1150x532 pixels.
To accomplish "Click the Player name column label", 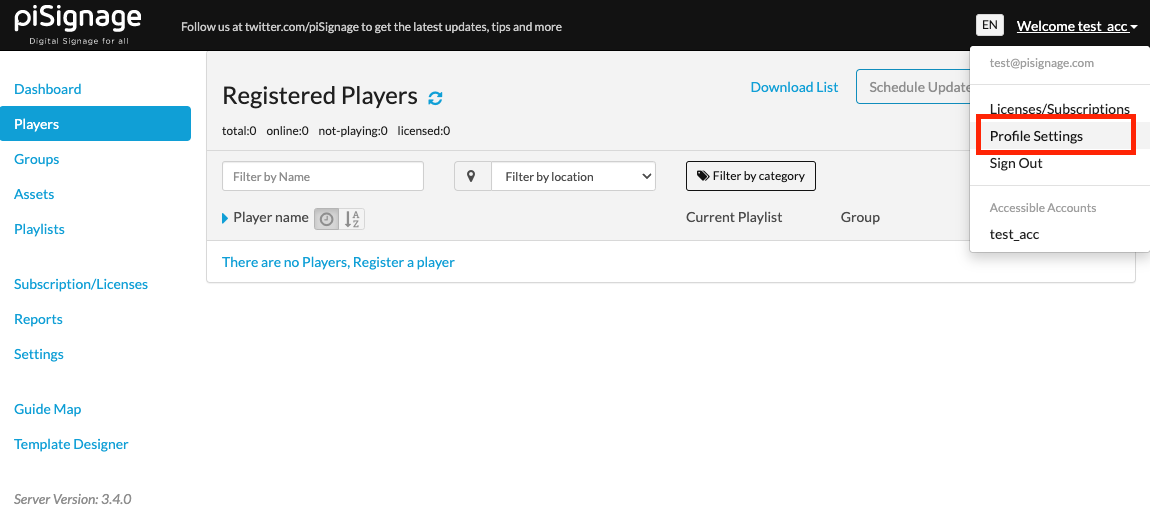I will 271,217.
